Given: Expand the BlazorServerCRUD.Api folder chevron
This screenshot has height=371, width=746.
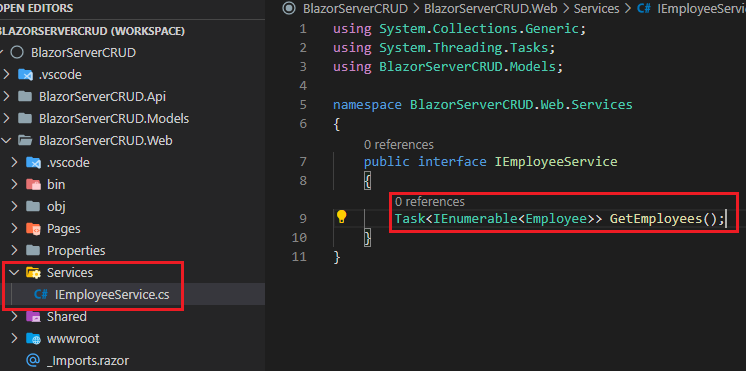Looking at the screenshot, I should (6, 97).
